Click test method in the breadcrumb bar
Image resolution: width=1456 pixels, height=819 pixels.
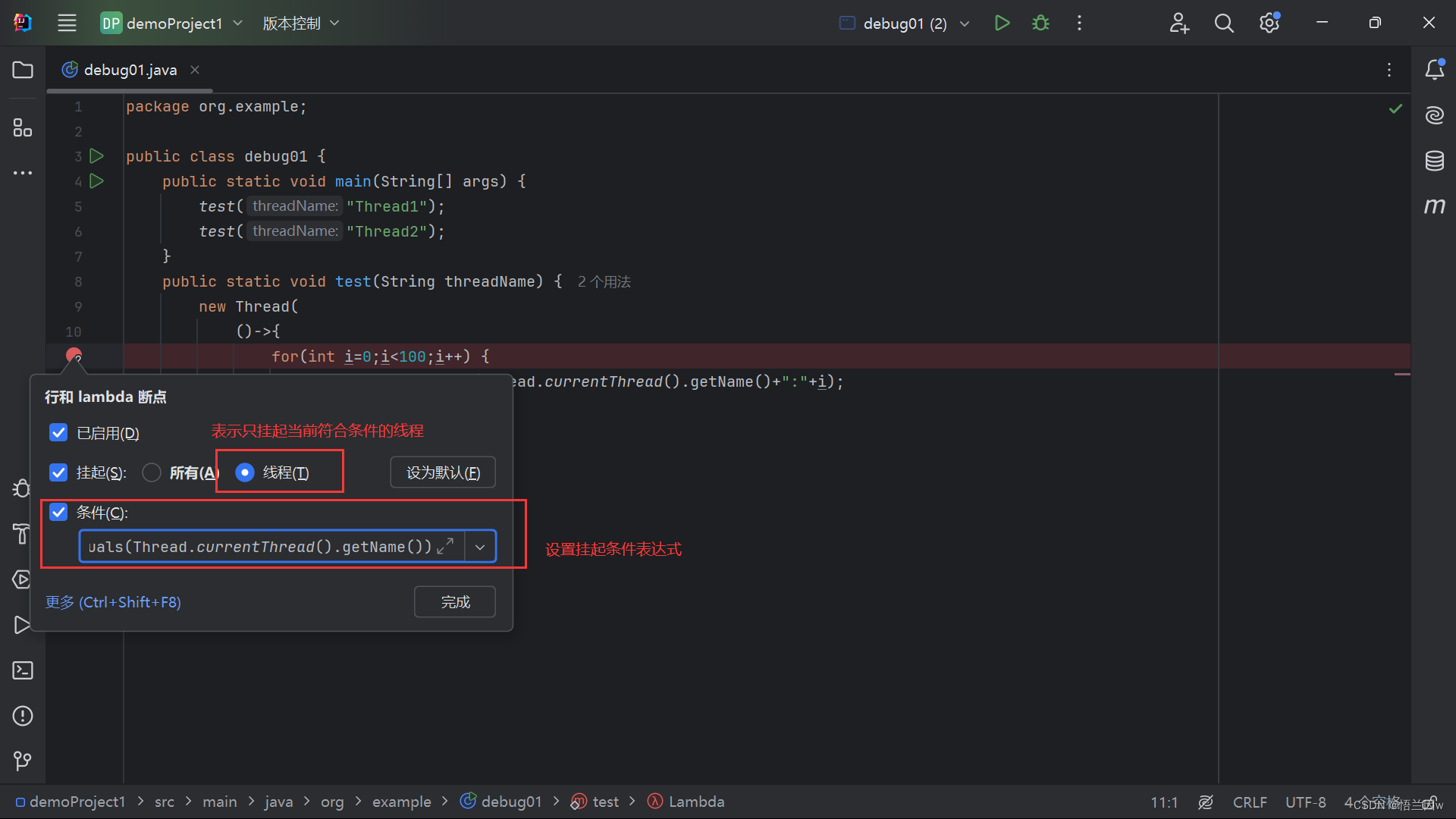595,802
